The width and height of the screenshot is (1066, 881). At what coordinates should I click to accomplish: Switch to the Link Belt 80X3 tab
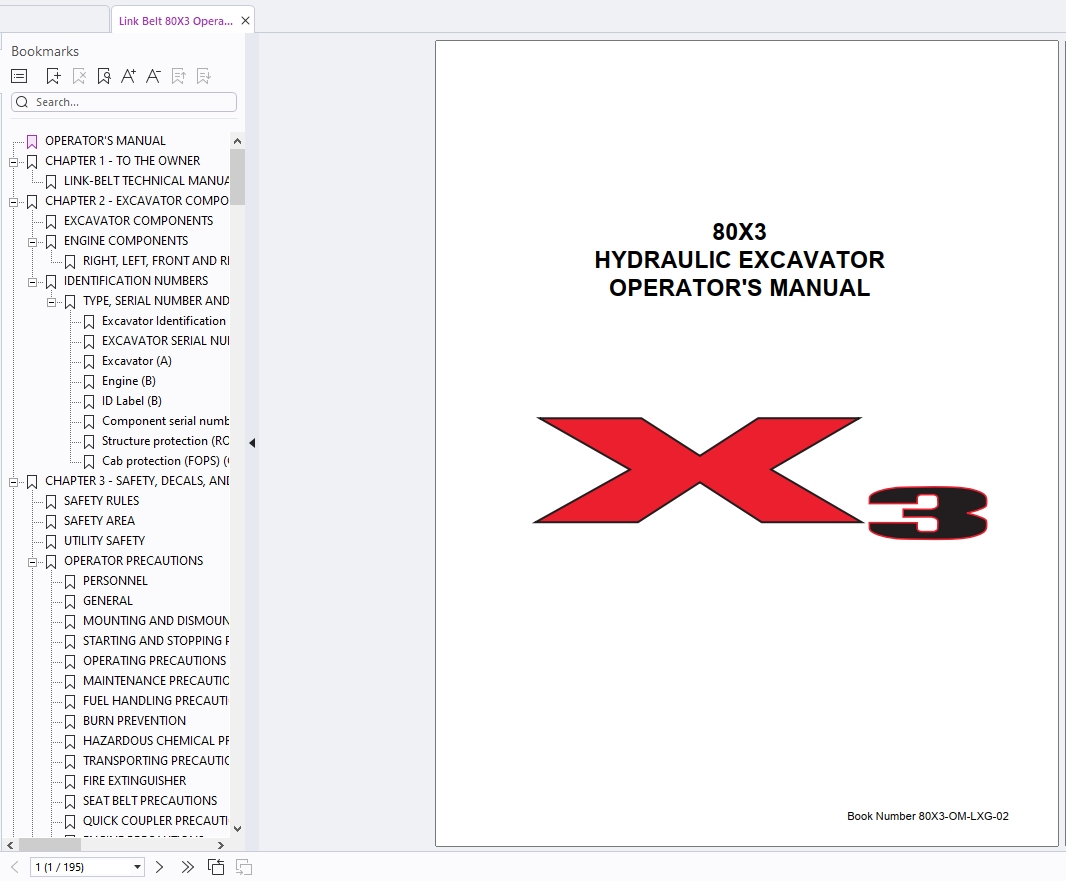[x=175, y=20]
